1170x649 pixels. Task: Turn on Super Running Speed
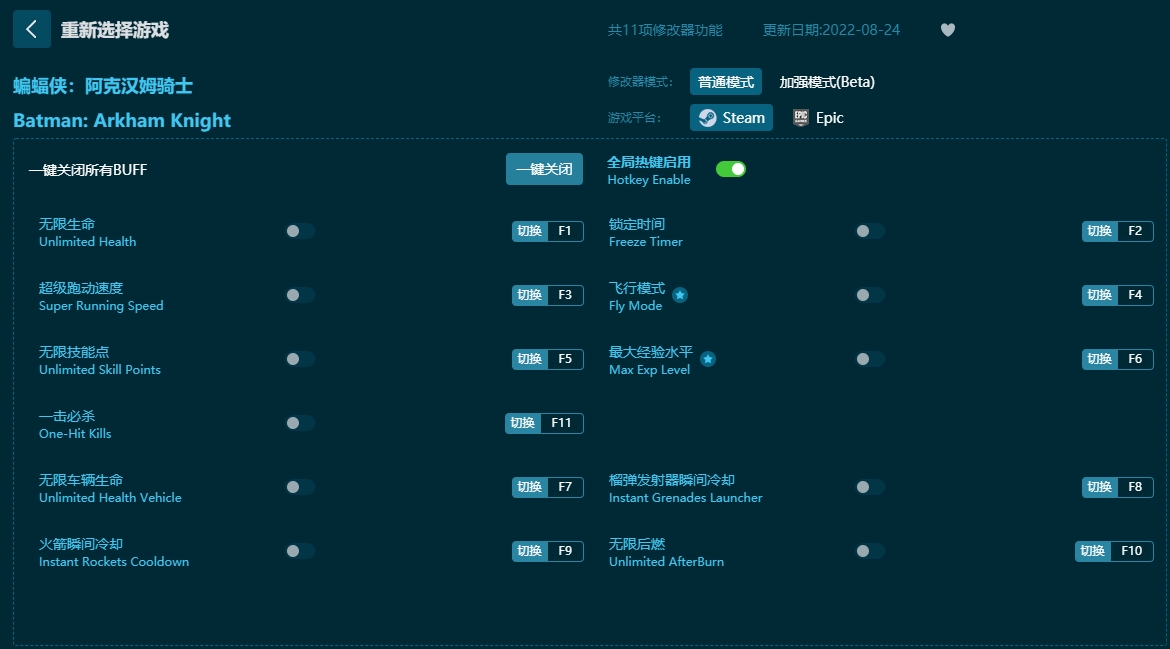(300, 295)
